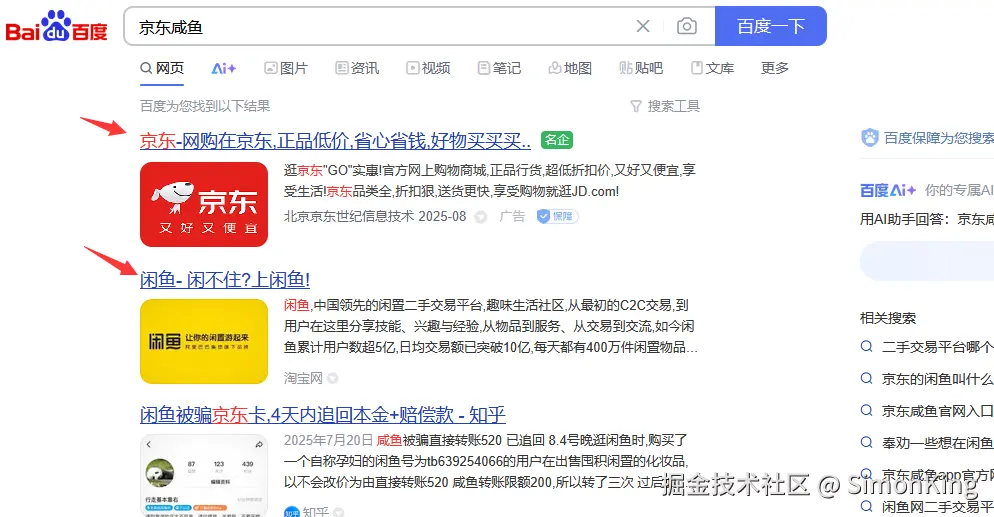
Task: Click 北京京东世纪信息技术 source text
Action: pos(349,217)
